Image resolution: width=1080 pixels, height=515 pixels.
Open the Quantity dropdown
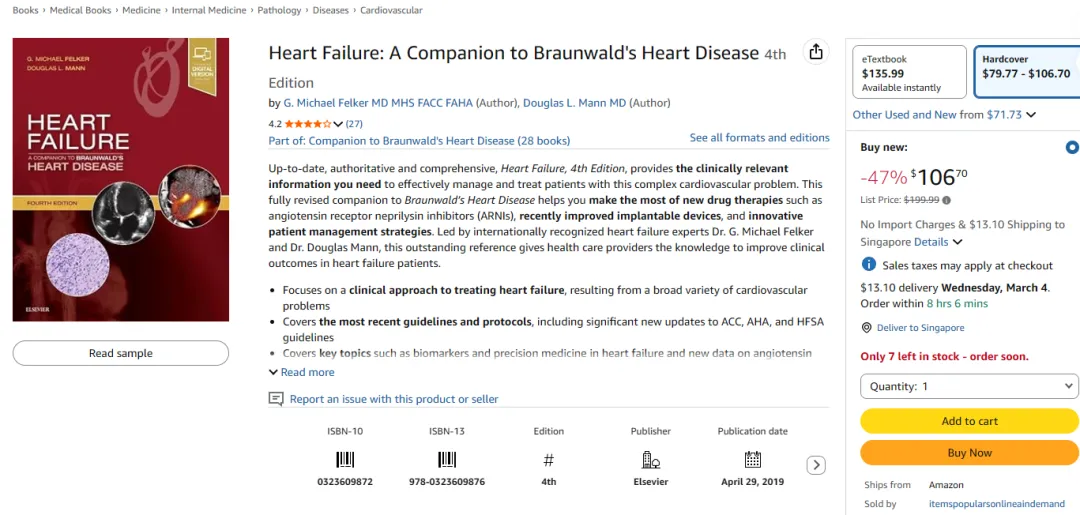[969, 386]
